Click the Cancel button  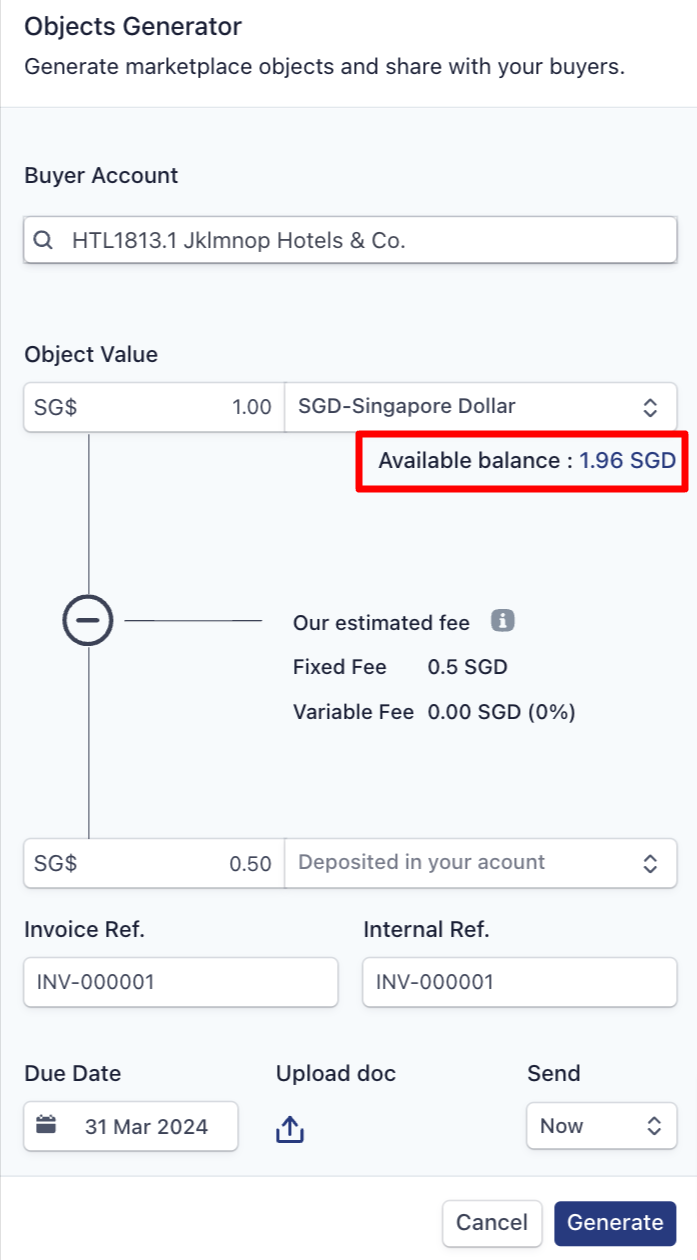pos(492,1222)
